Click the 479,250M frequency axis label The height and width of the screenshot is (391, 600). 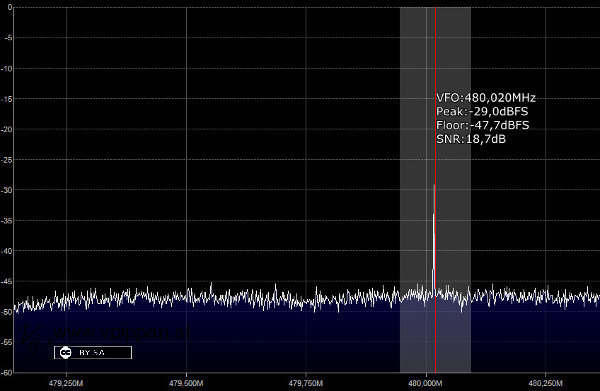pos(66,383)
